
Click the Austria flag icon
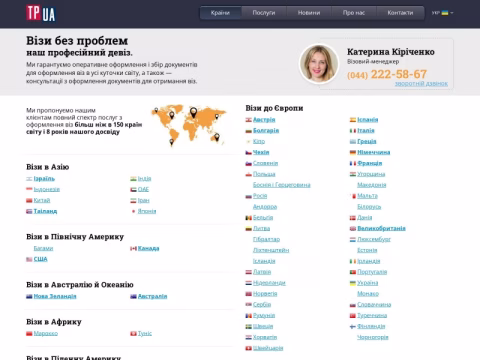(x=249, y=120)
